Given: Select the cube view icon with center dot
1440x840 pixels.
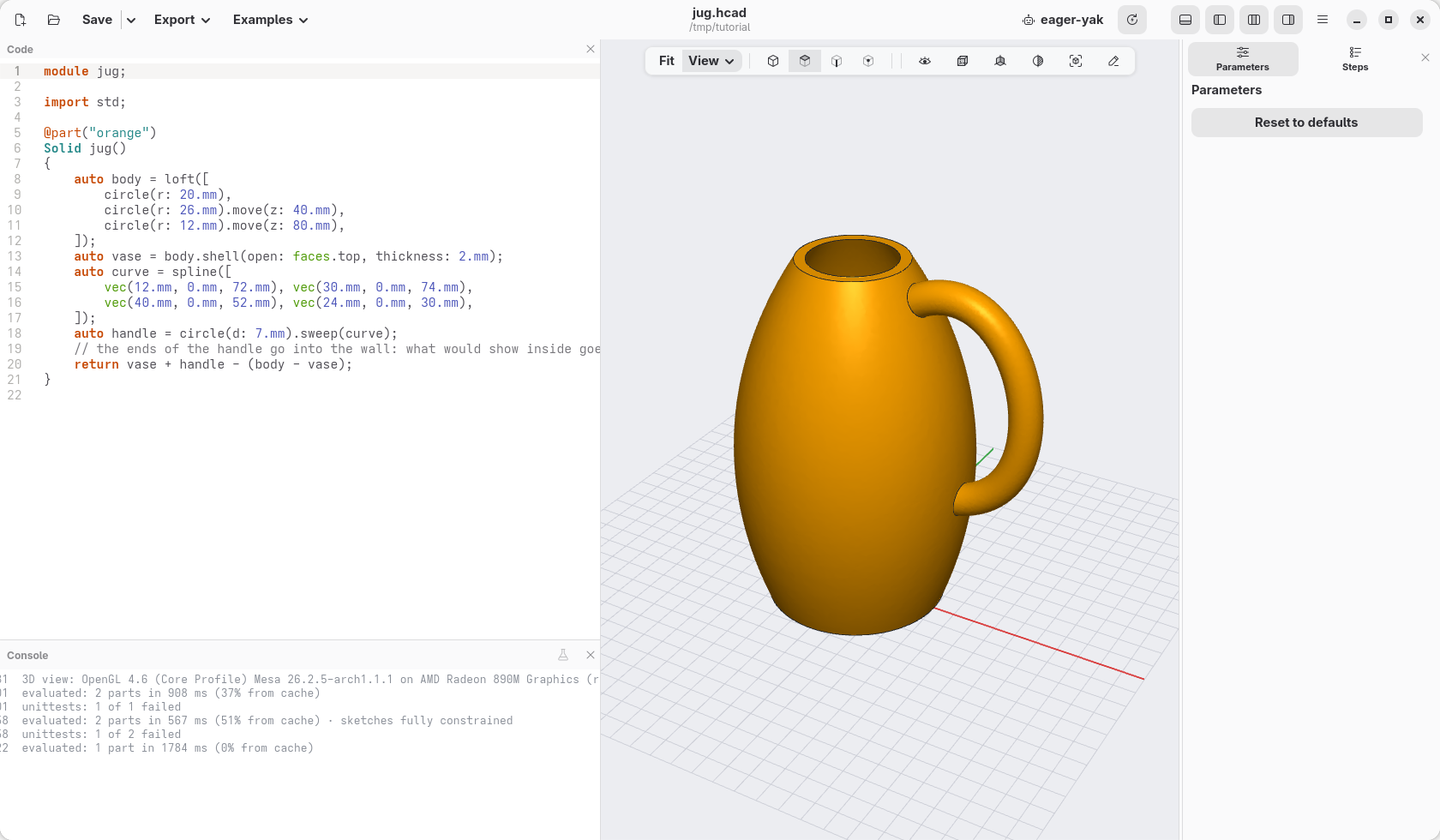Looking at the screenshot, I should click(868, 61).
